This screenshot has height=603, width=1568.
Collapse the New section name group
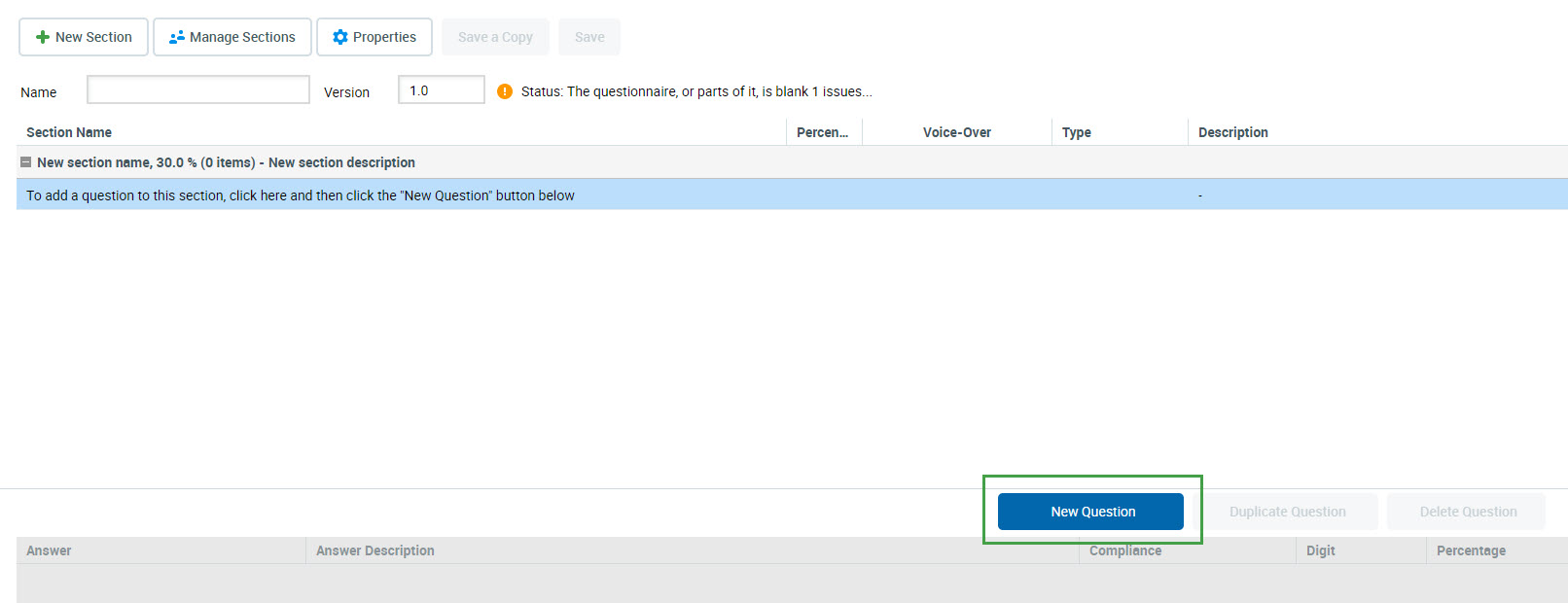26,162
